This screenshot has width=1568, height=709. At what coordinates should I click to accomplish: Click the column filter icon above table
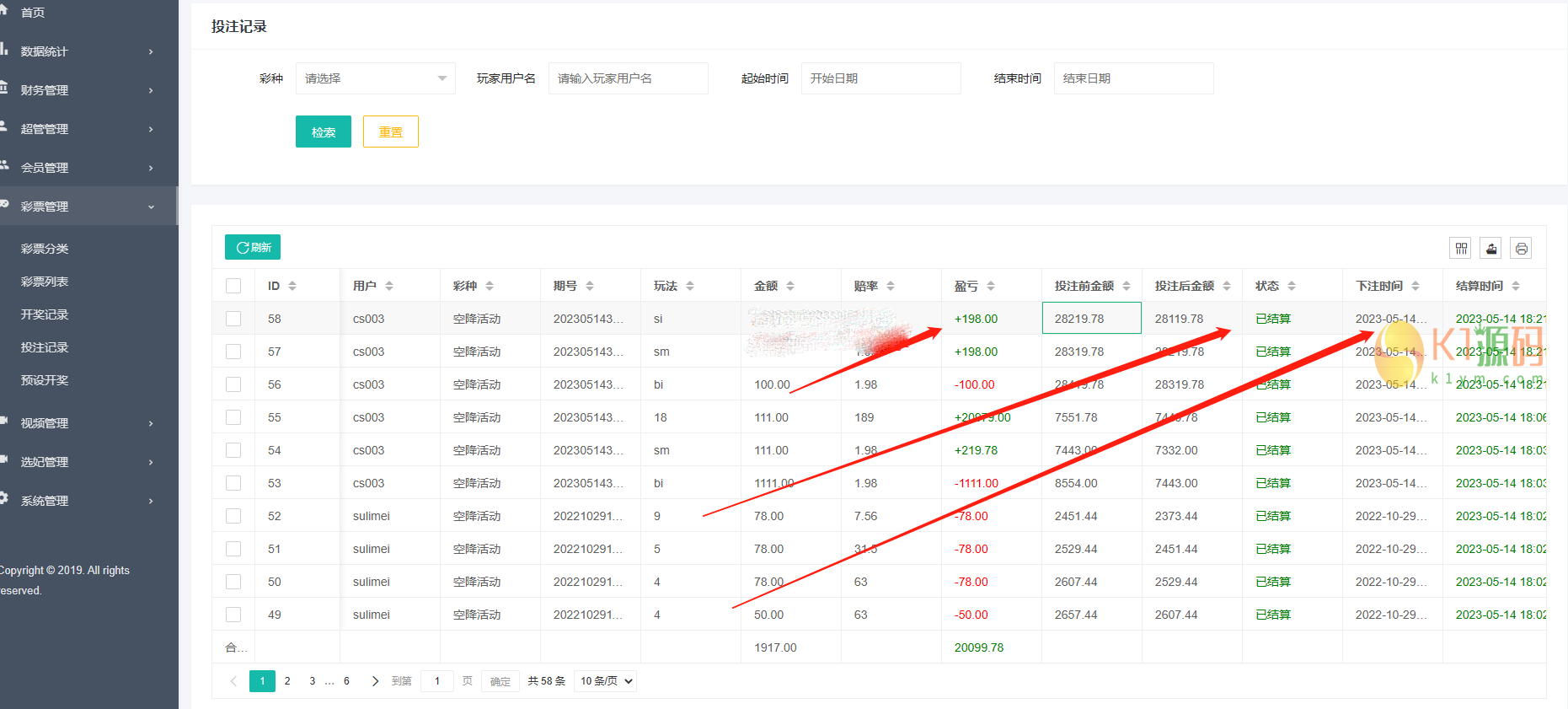click(x=1460, y=248)
